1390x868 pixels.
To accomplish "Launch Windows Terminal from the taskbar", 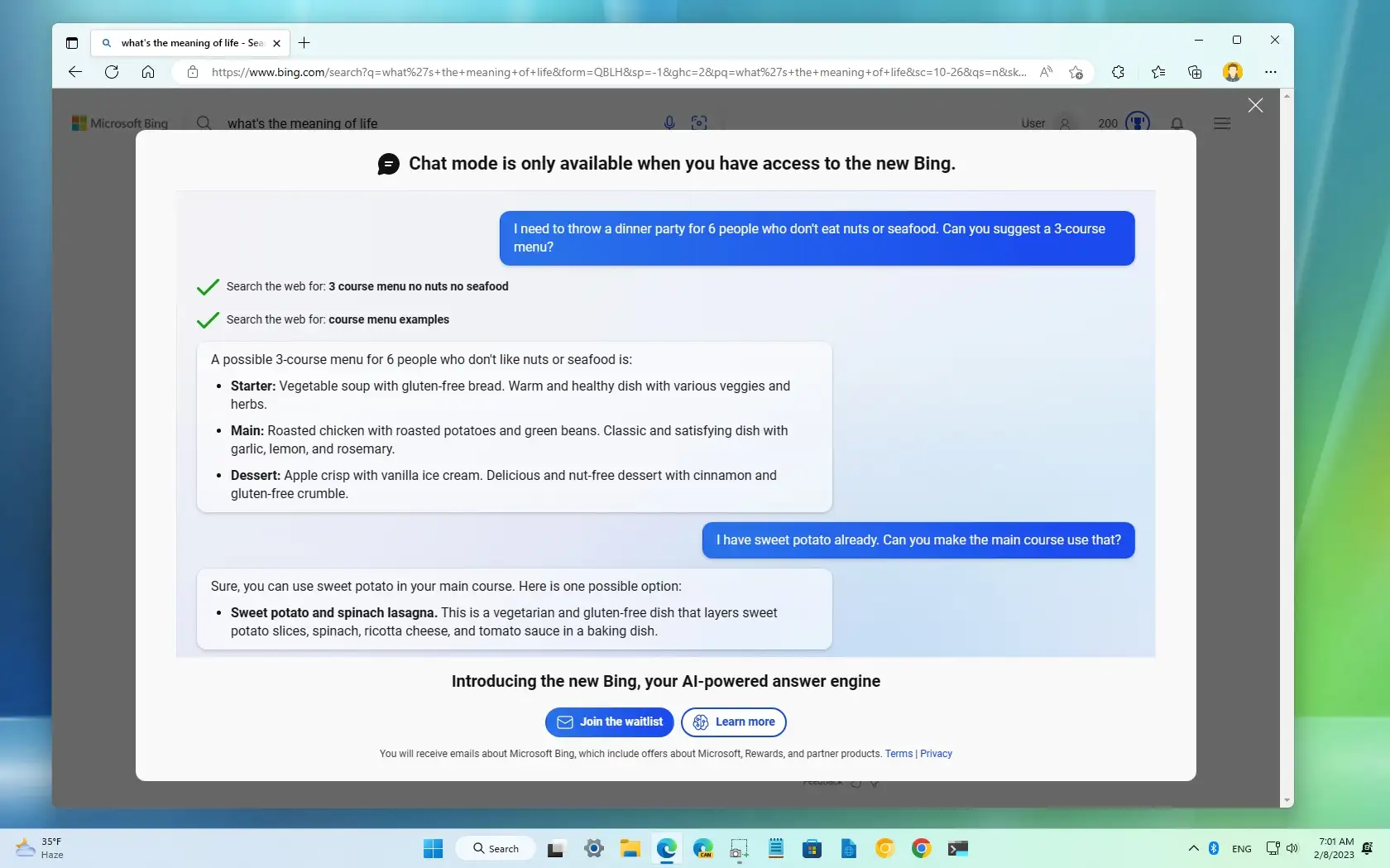I will pos(958,848).
